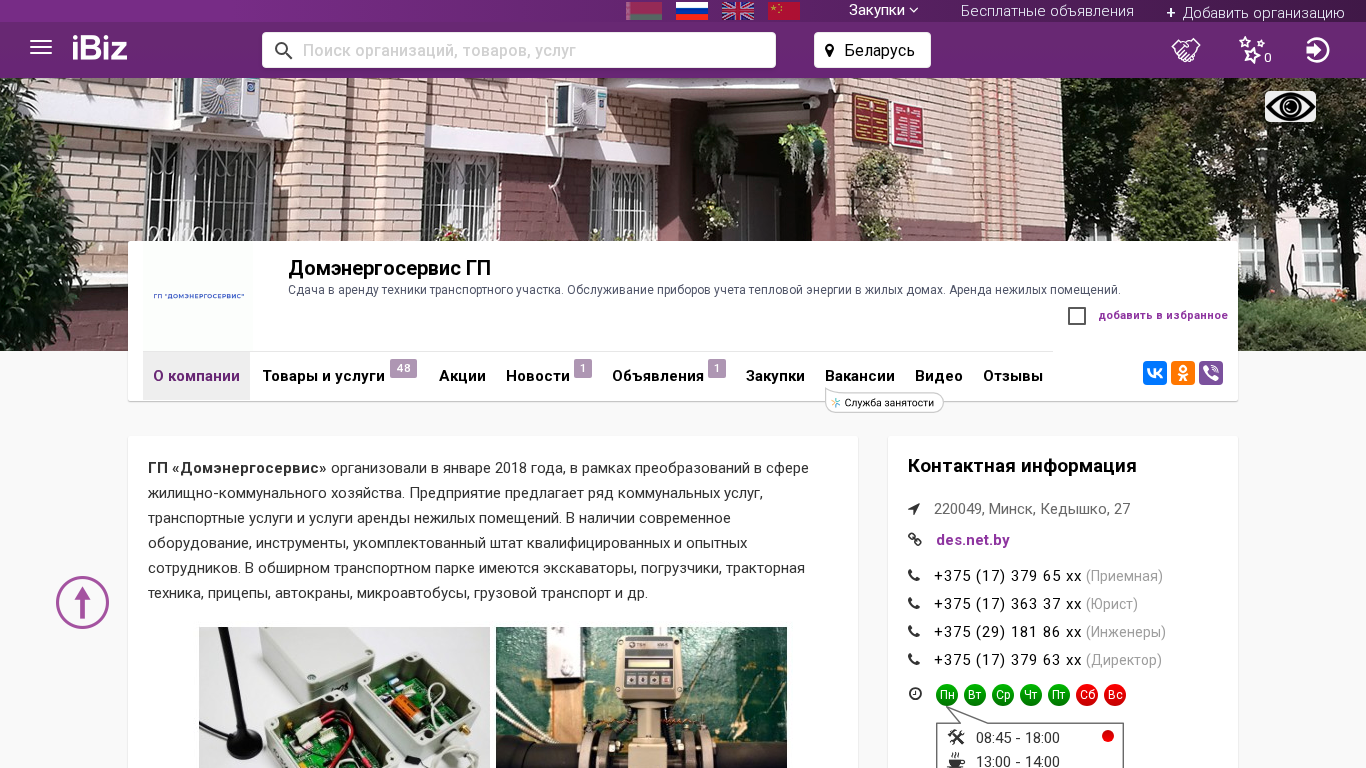Toggle accessibility eye view mode
The height and width of the screenshot is (768, 1366).
pos(1290,107)
